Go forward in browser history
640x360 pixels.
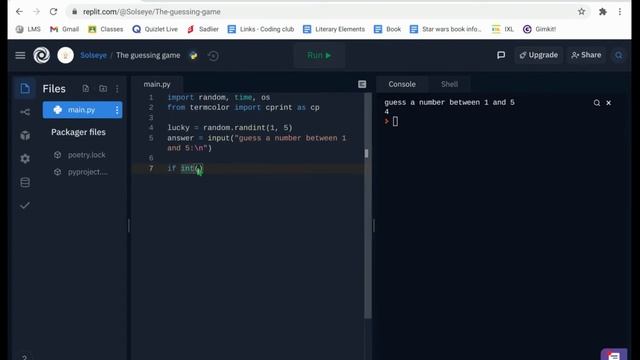pyautogui.click(x=36, y=12)
